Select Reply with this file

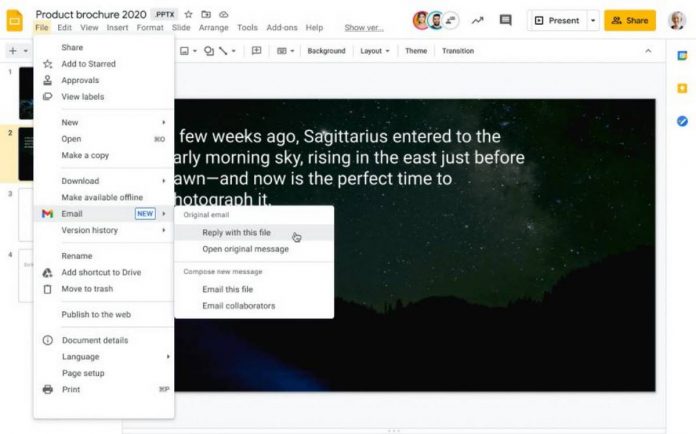[x=236, y=232]
